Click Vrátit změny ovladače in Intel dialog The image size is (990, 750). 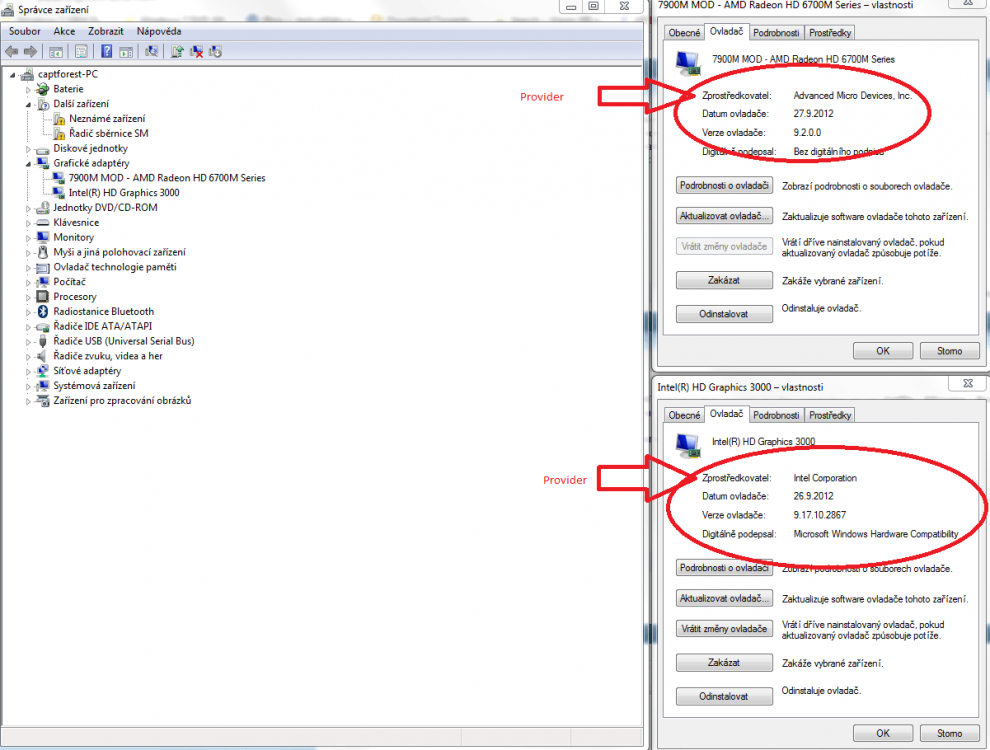pos(724,629)
